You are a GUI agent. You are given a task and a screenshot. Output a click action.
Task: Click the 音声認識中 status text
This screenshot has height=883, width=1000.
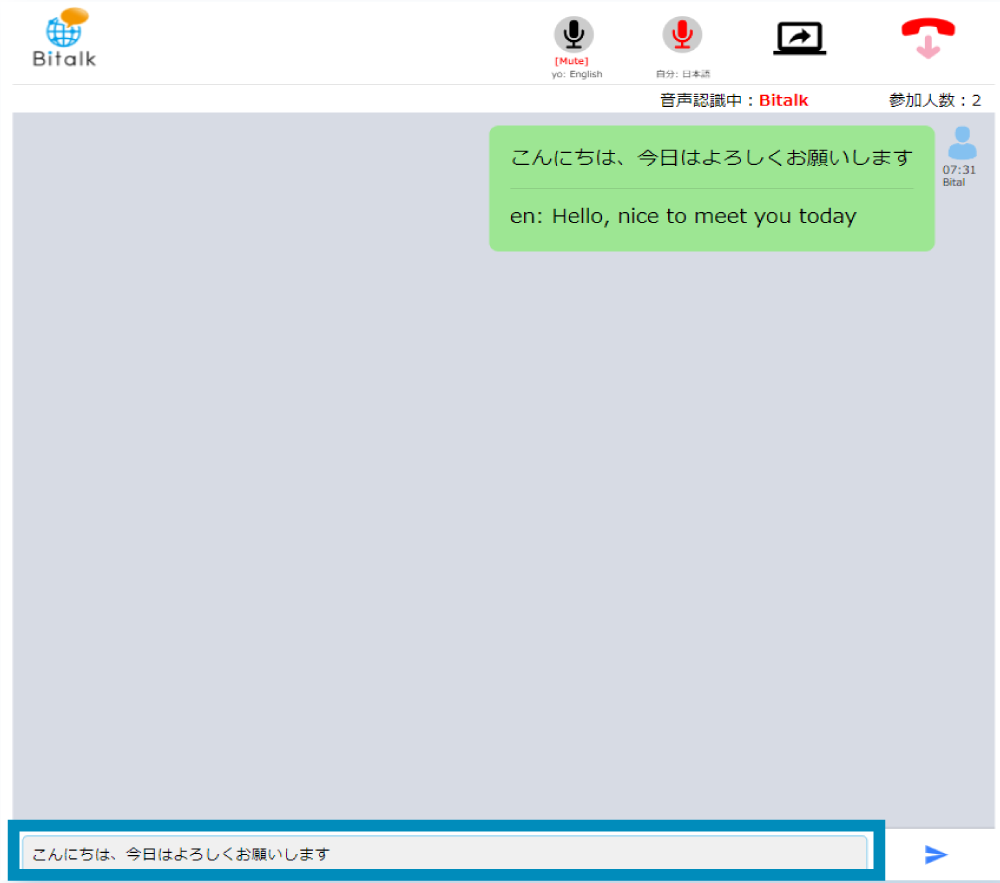(x=707, y=100)
